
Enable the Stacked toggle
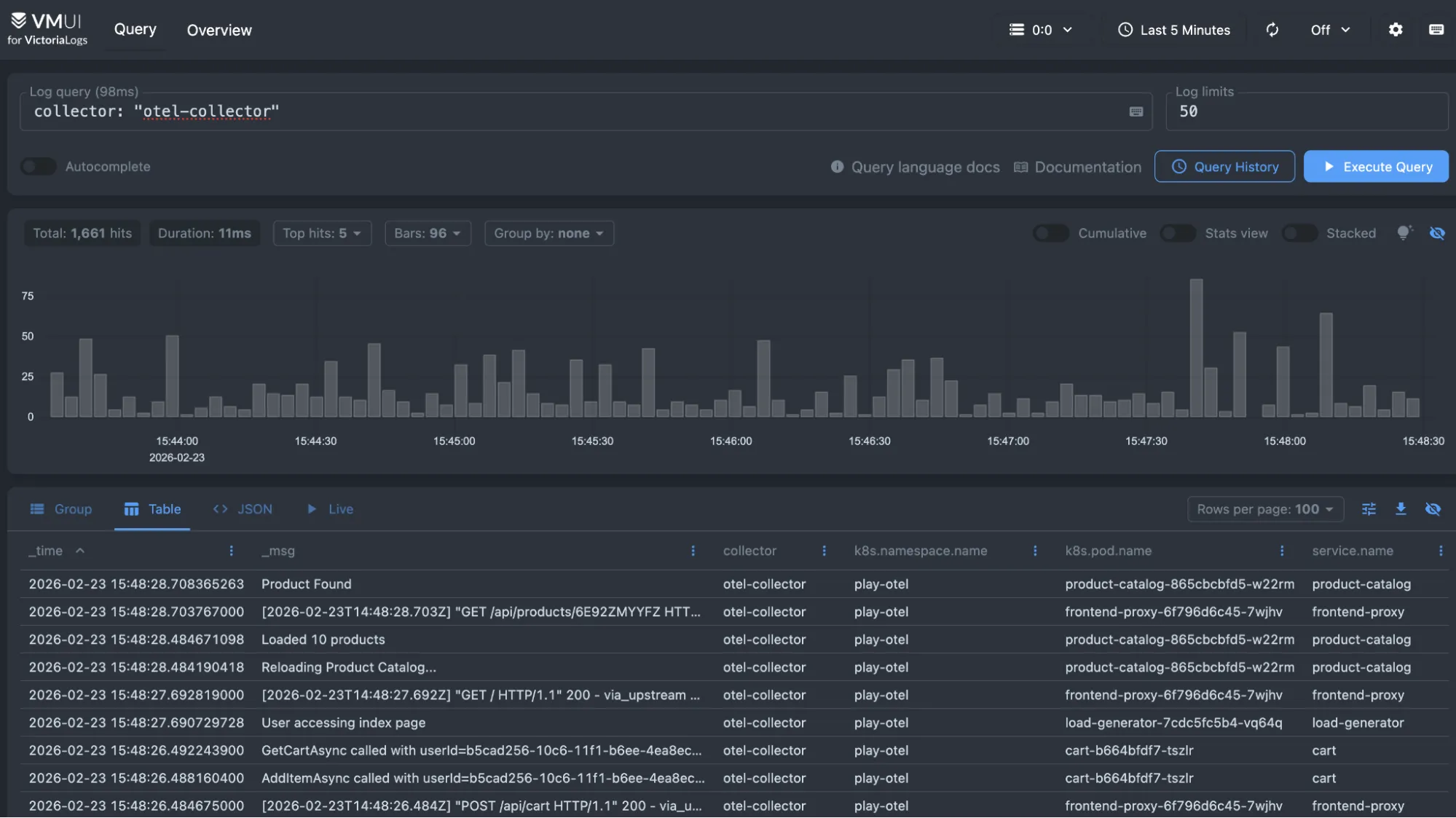click(x=1299, y=233)
